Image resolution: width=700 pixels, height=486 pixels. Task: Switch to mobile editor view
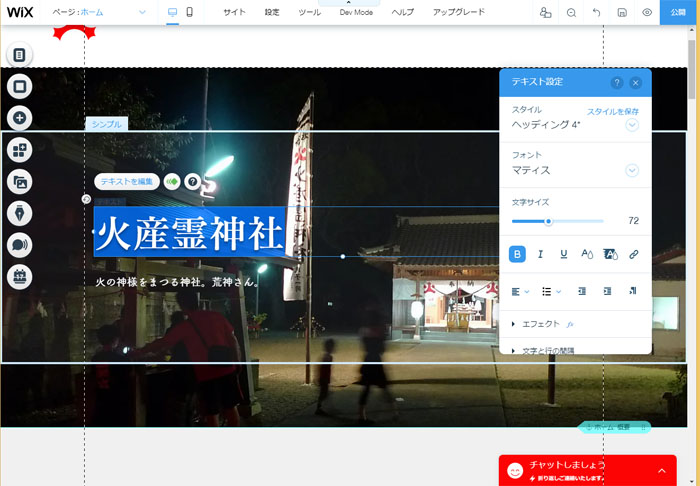[189, 12]
